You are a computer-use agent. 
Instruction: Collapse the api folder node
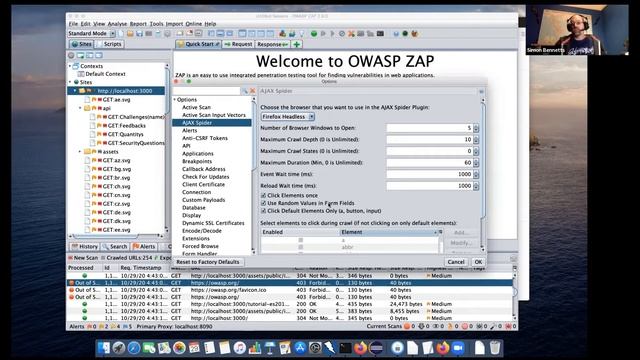80,108
